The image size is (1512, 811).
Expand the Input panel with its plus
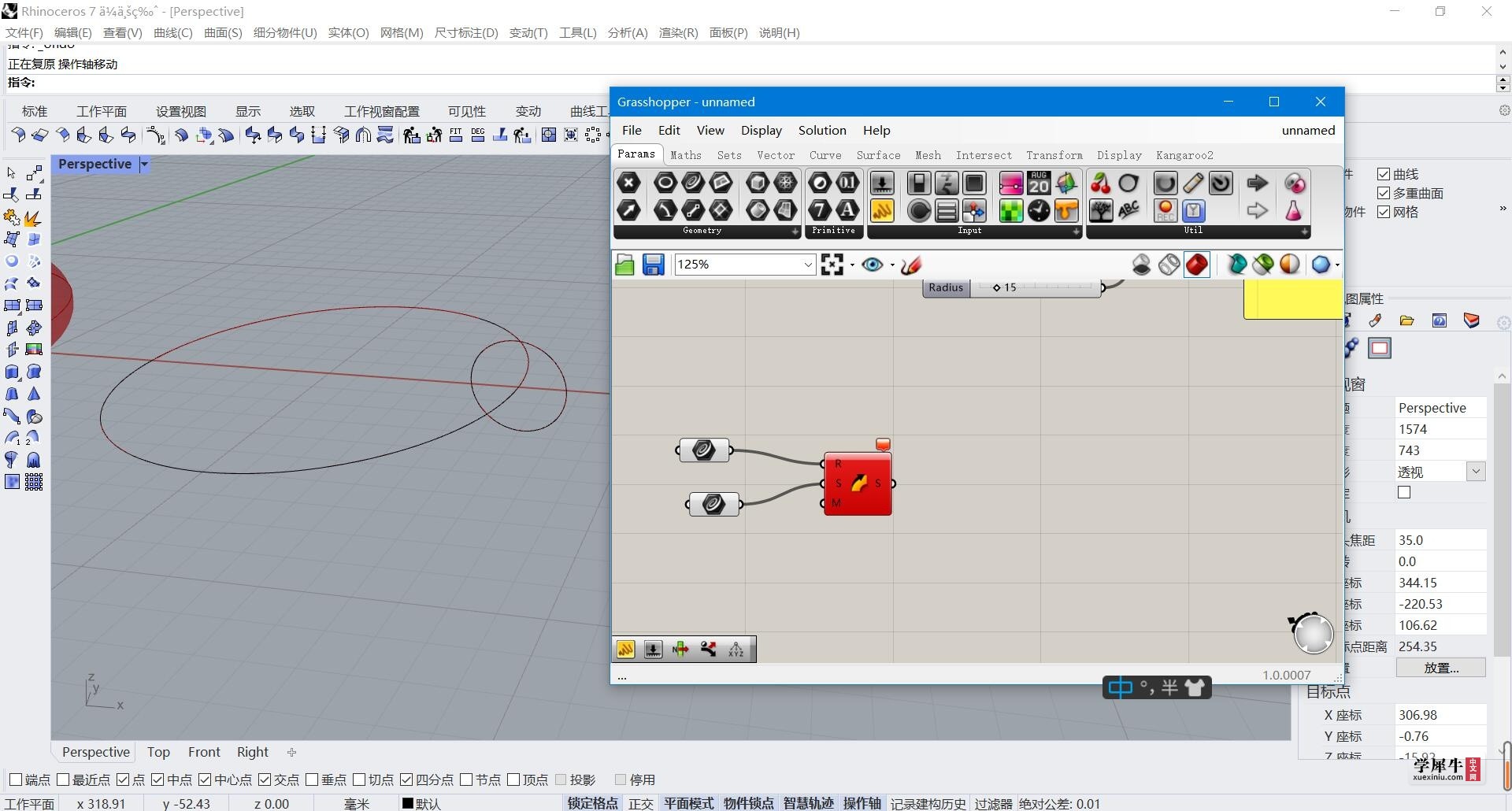click(1076, 231)
